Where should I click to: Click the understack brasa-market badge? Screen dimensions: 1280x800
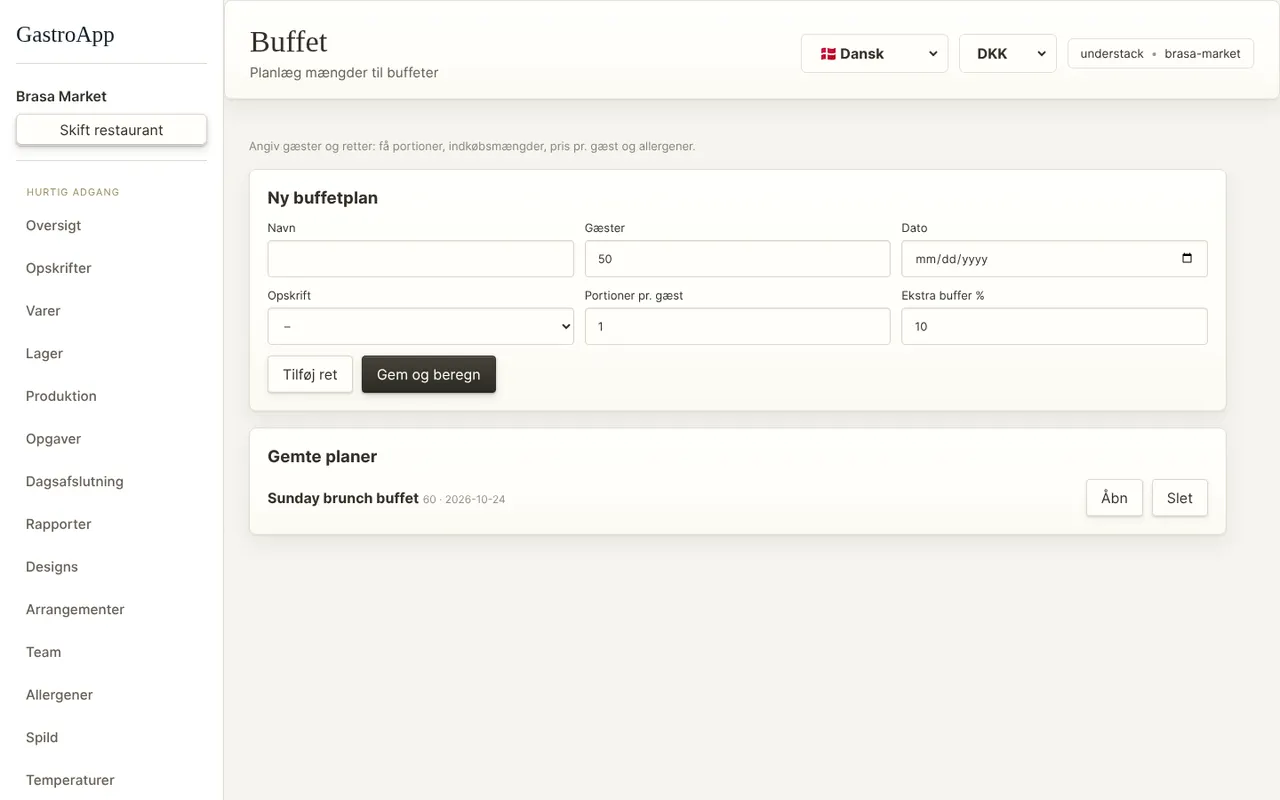1160,54
